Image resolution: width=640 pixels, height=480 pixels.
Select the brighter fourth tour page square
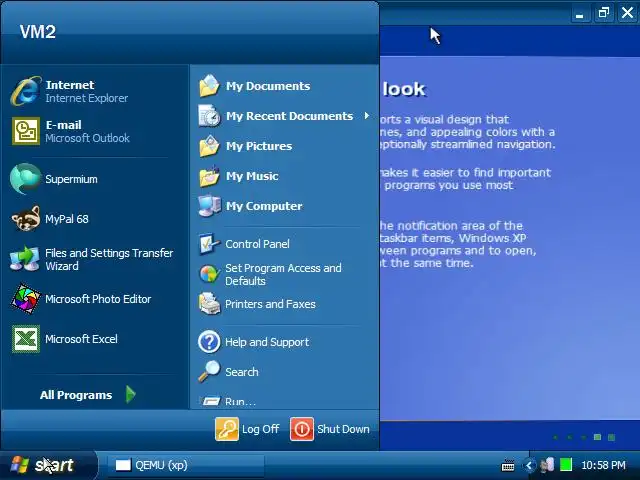pos(597,437)
